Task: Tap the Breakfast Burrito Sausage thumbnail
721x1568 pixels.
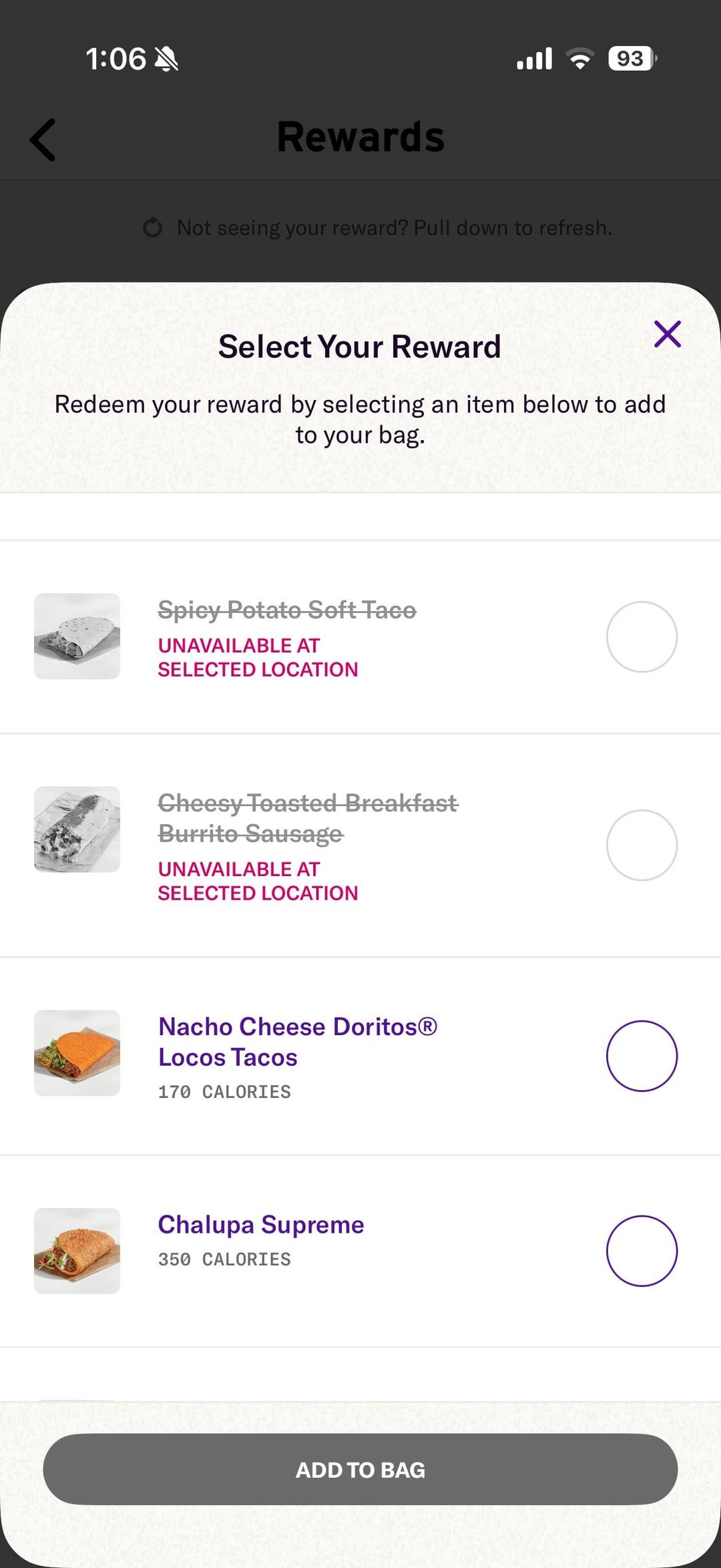Action: tap(77, 829)
